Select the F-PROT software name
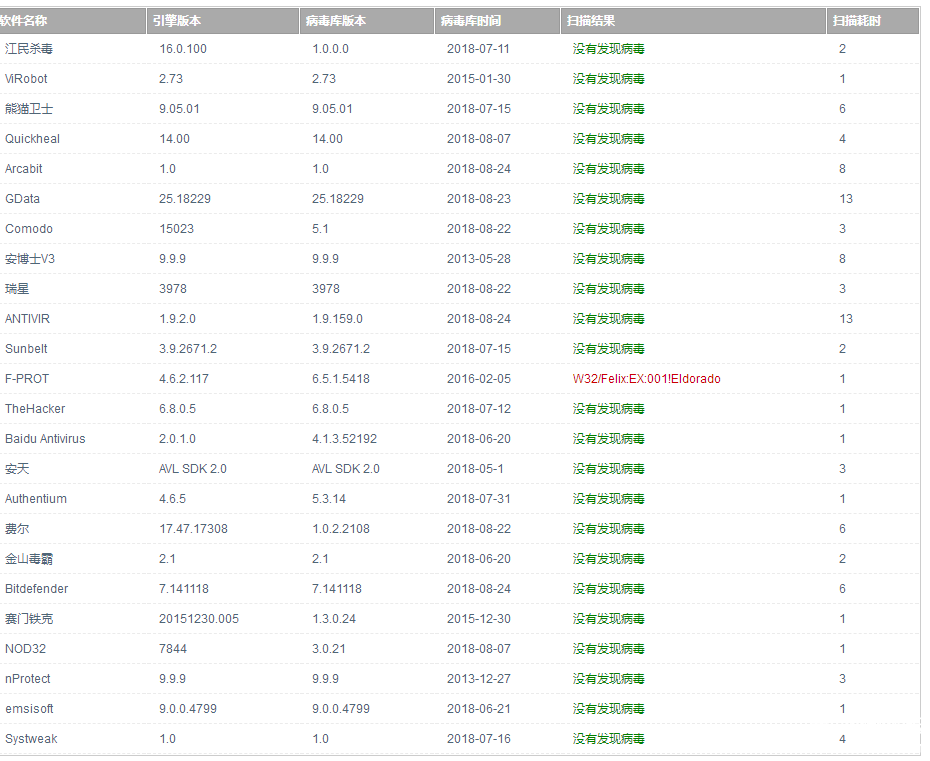The height and width of the screenshot is (761, 930). pyautogui.click(x=27, y=379)
